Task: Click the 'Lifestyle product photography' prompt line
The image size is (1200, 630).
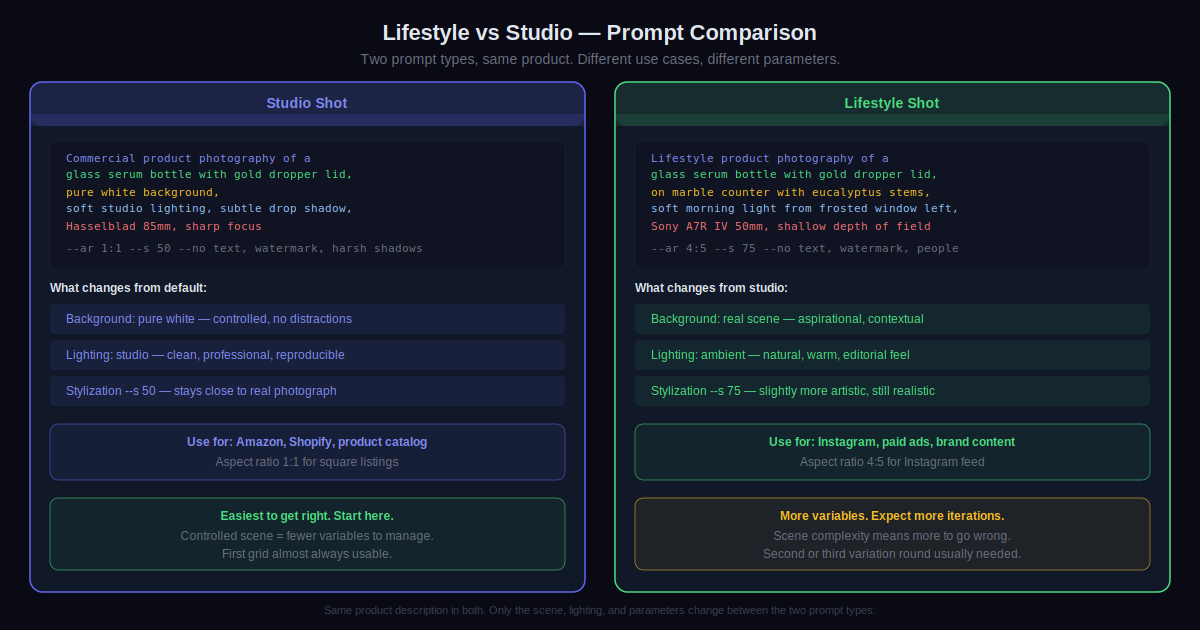Action: click(x=769, y=158)
